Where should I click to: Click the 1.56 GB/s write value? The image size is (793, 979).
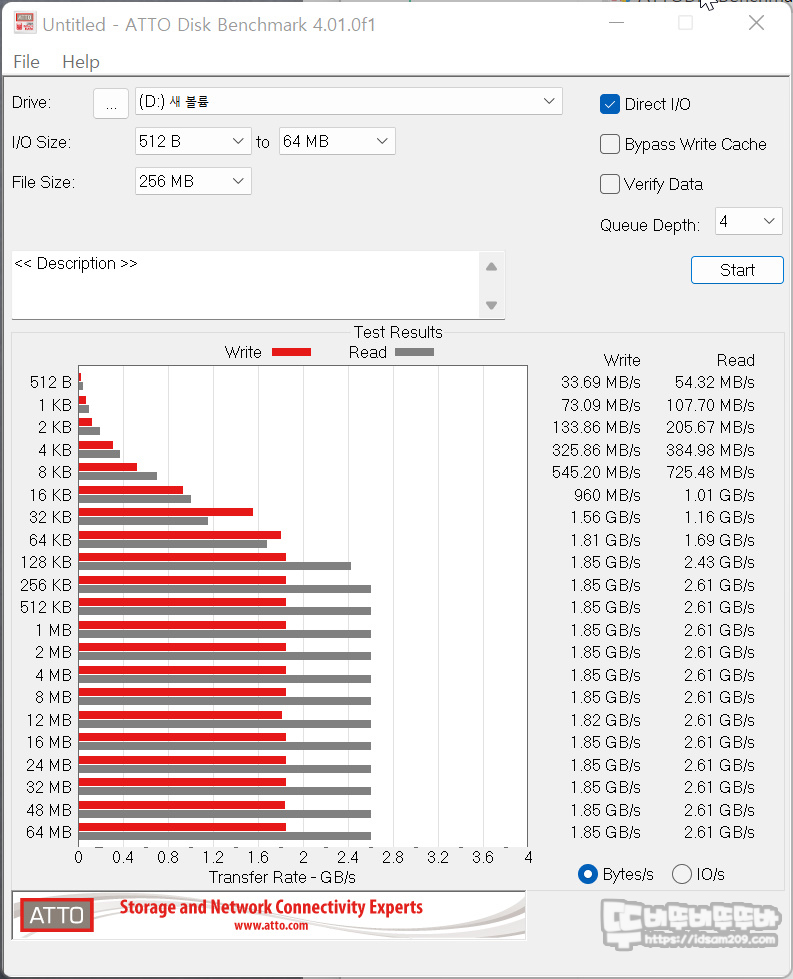pos(605,517)
